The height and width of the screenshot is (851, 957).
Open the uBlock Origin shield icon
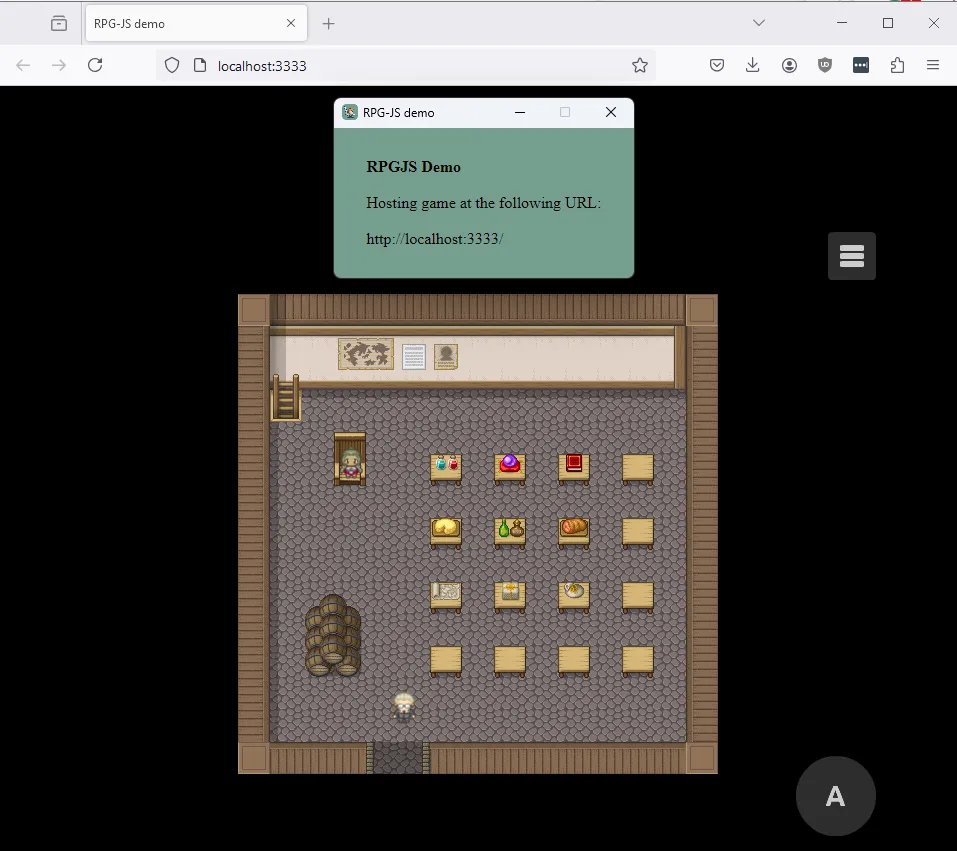(x=825, y=65)
